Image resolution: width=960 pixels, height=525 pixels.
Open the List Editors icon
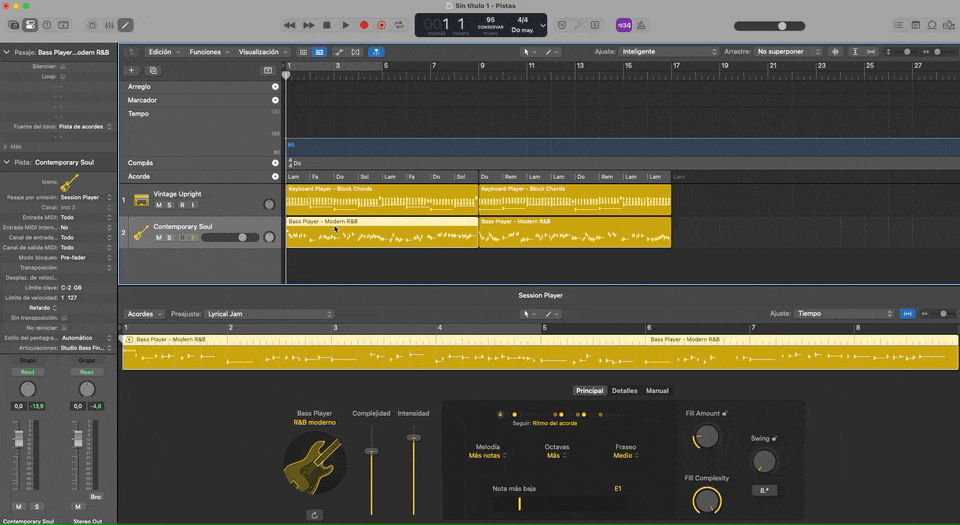pos(898,25)
